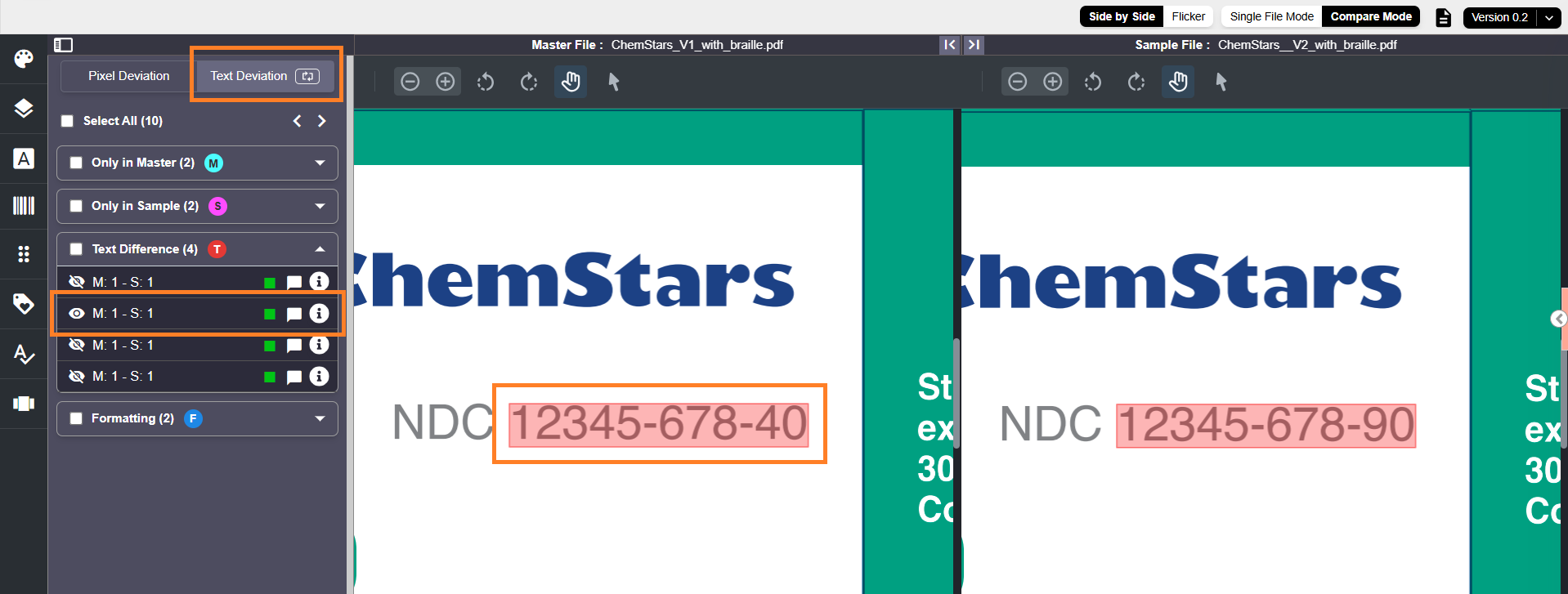Screen dimensions: 1568x594
Task: Select Side by Side view
Action: [x=1122, y=16]
